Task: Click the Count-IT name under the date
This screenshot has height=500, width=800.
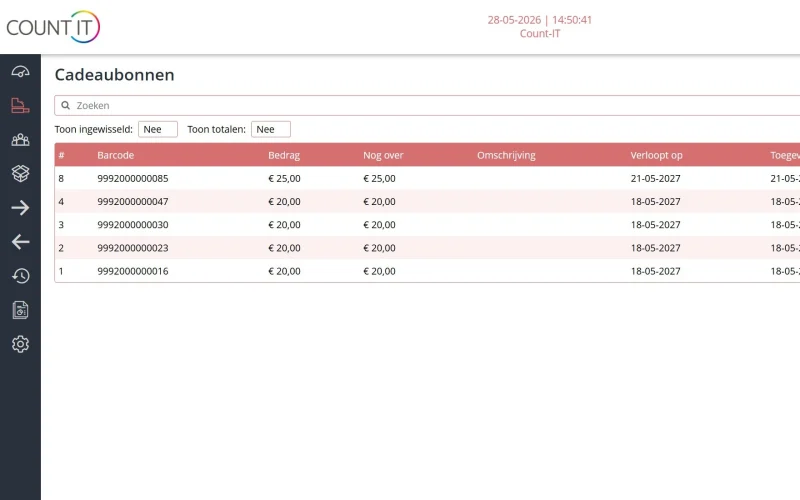Action: 540,34
